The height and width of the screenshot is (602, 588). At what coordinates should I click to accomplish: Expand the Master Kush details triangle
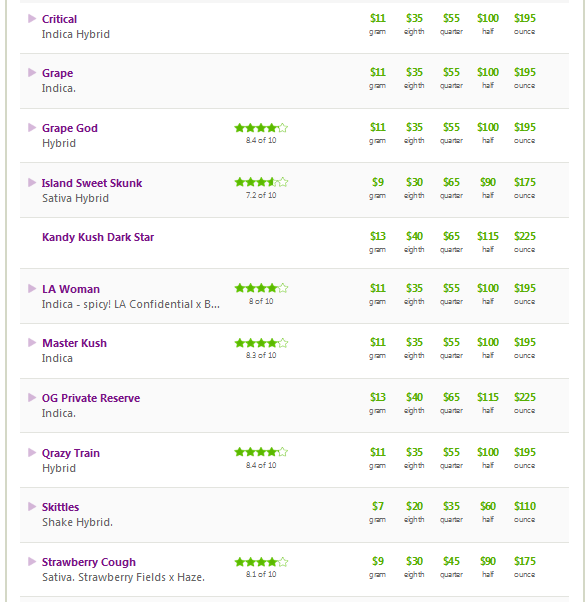[32, 342]
